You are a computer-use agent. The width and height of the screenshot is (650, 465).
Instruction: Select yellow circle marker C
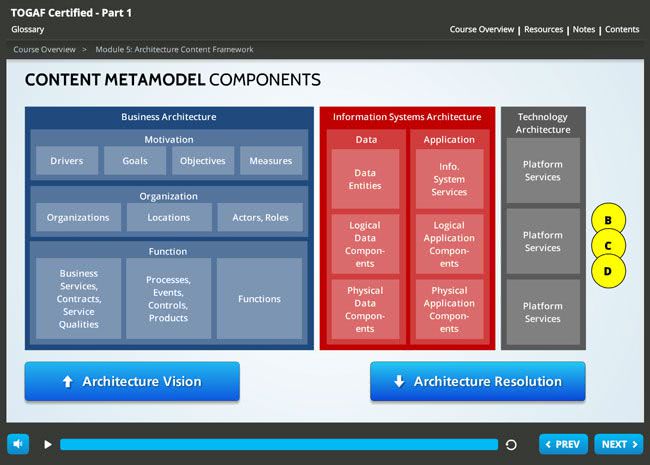pos(608,245)
